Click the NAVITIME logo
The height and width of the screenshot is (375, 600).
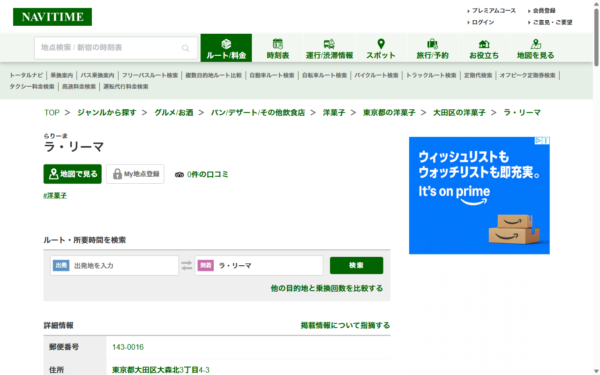click(x=52, y=17)
